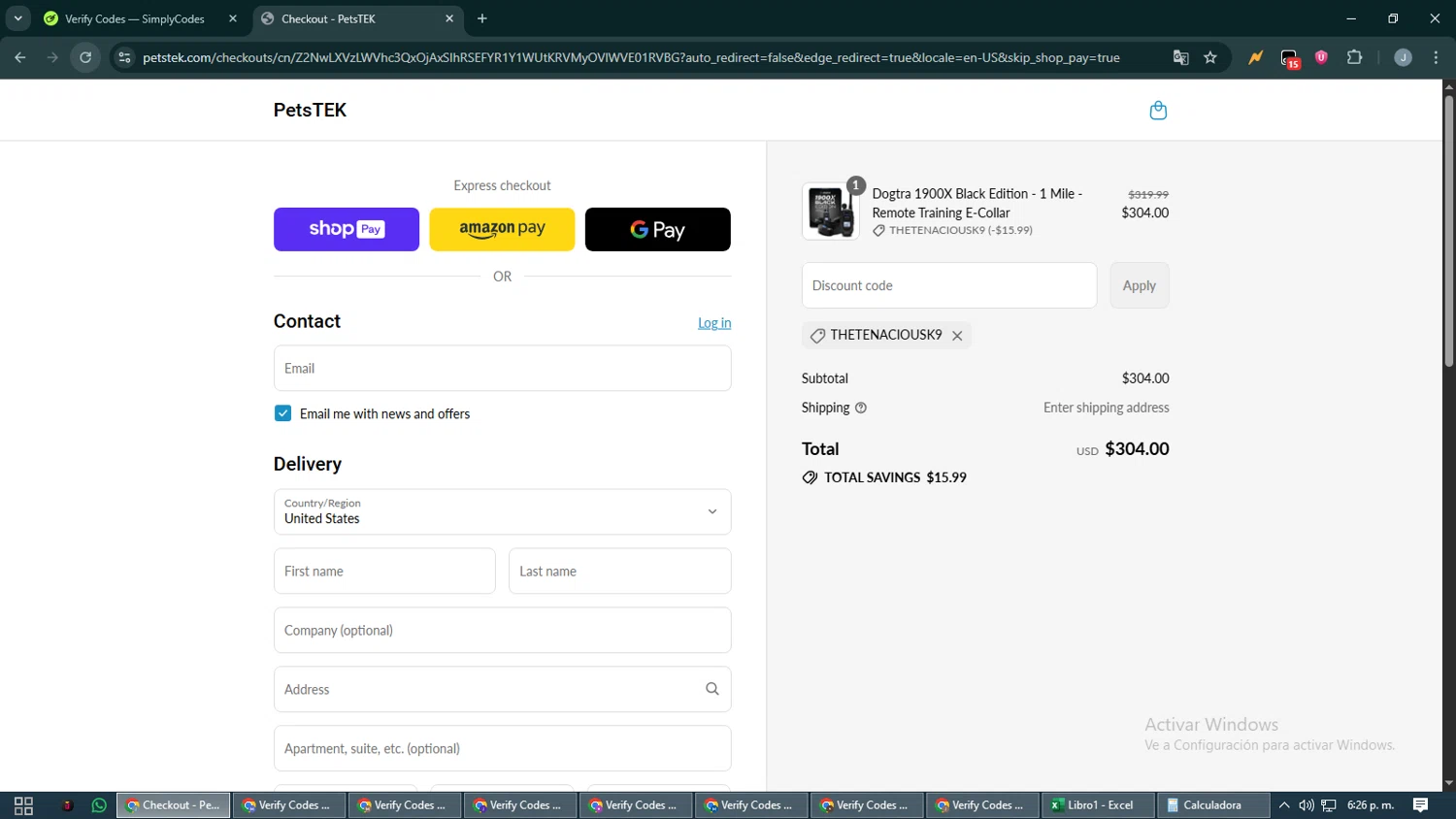Click the Company (optional) field
The width and height of the screenshot is (1456, 819).
coord(502,631)
